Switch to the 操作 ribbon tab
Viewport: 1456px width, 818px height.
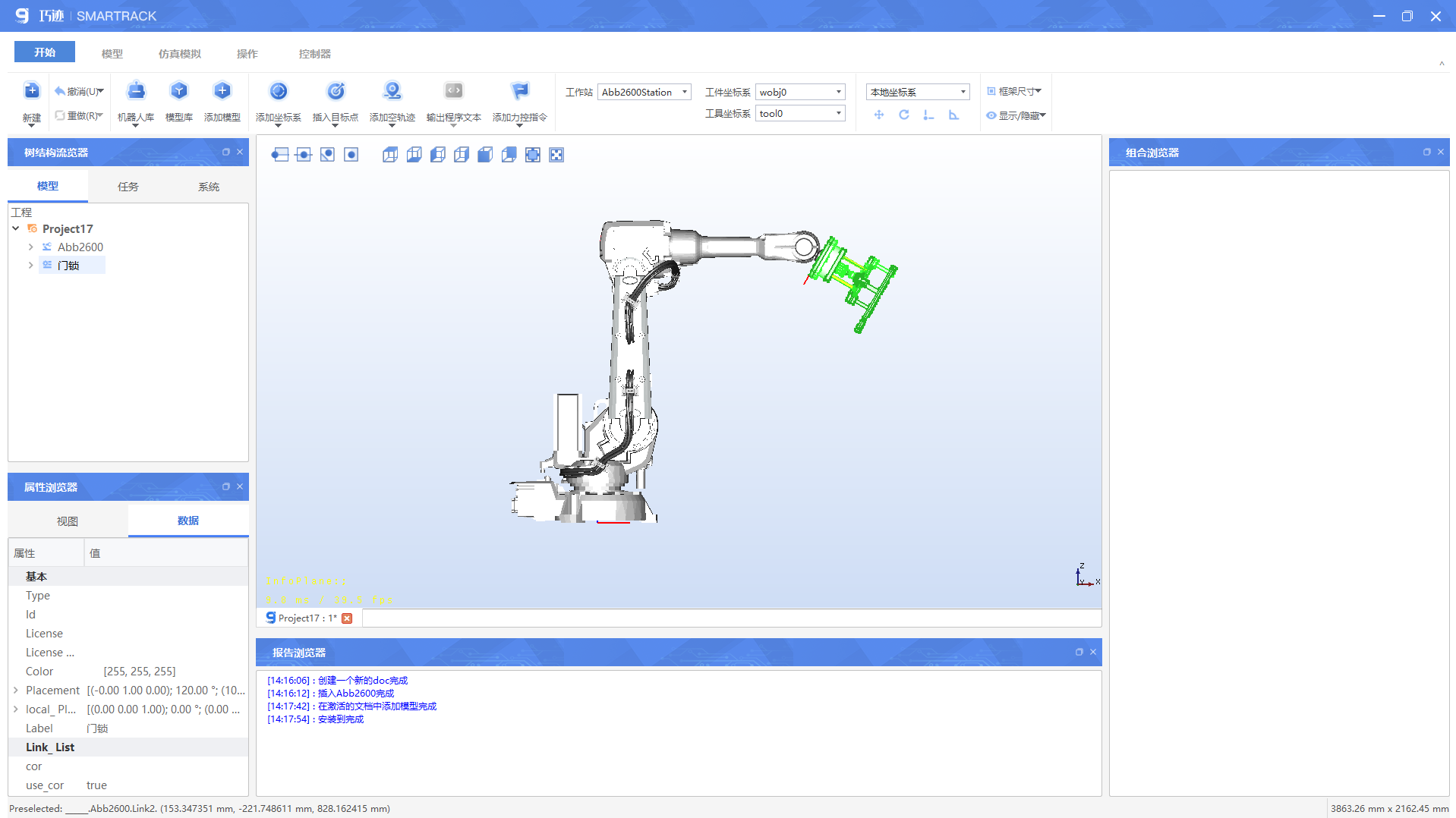coord(247,54)
